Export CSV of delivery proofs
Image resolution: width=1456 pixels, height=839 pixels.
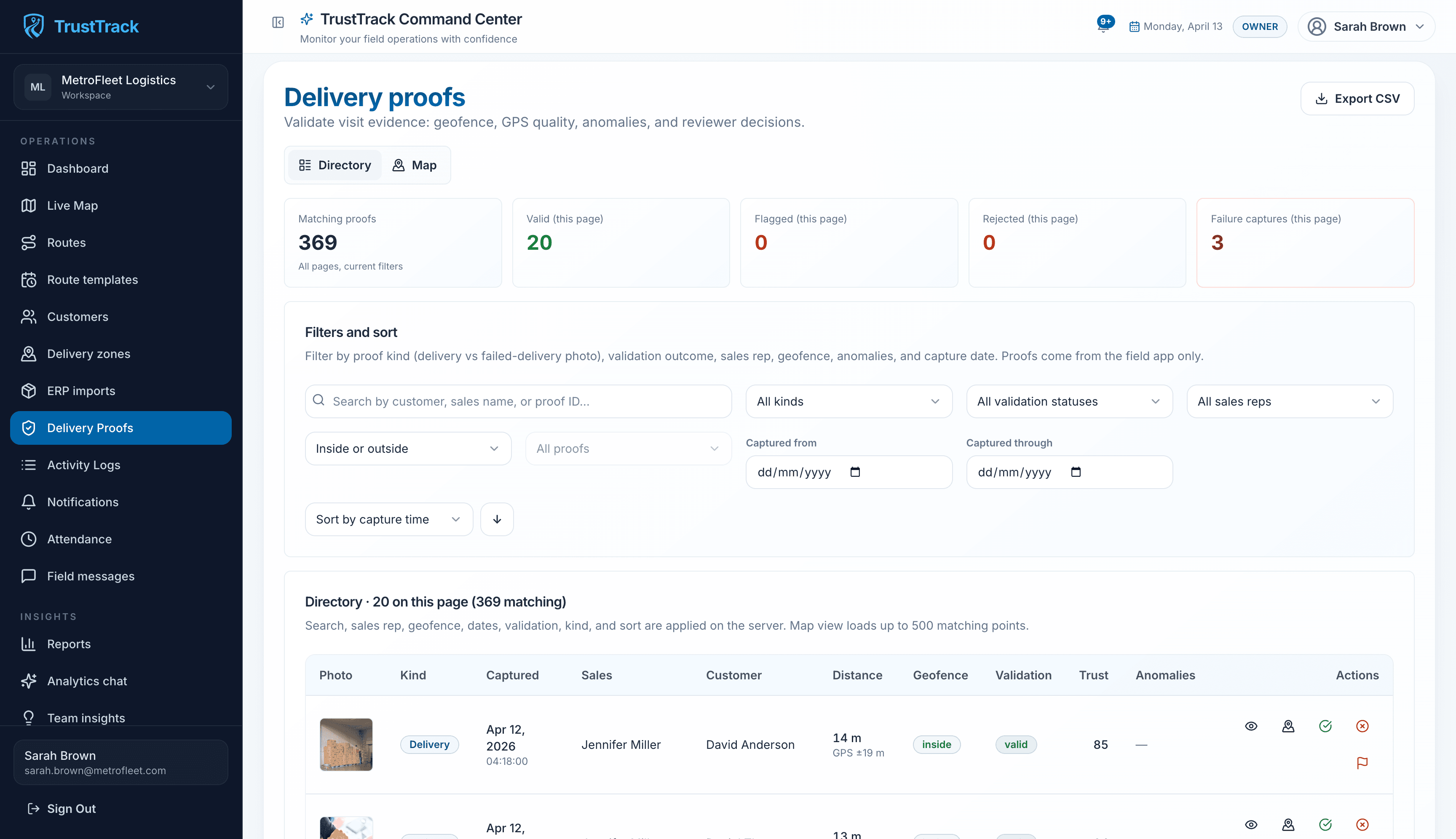(1357, 99)
